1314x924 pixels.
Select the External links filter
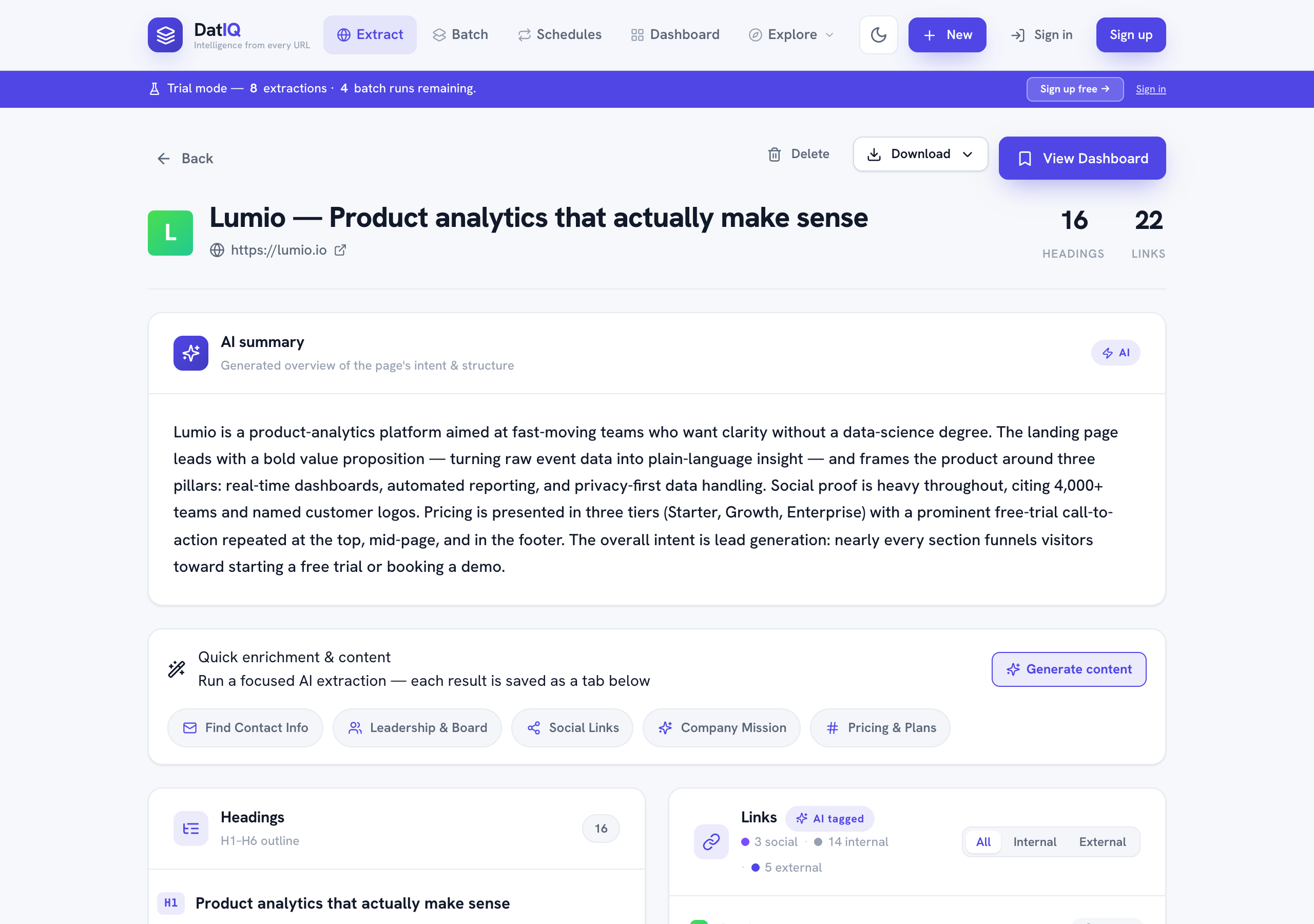[1102, 841]
